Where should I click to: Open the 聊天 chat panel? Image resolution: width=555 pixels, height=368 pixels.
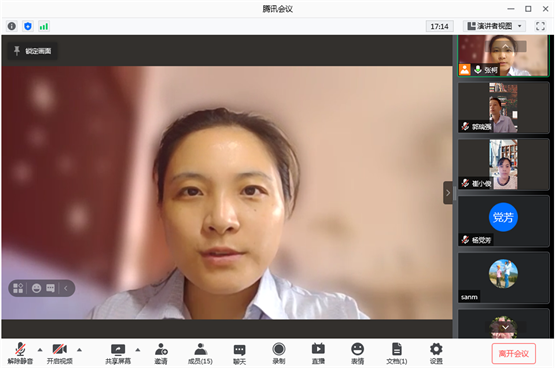coord(239,353)
